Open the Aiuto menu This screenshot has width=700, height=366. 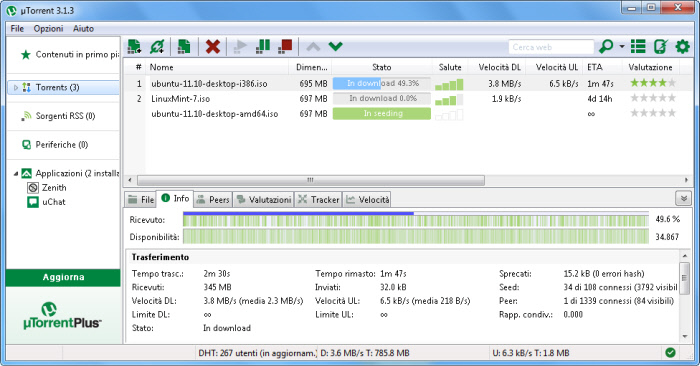point(83,29)
